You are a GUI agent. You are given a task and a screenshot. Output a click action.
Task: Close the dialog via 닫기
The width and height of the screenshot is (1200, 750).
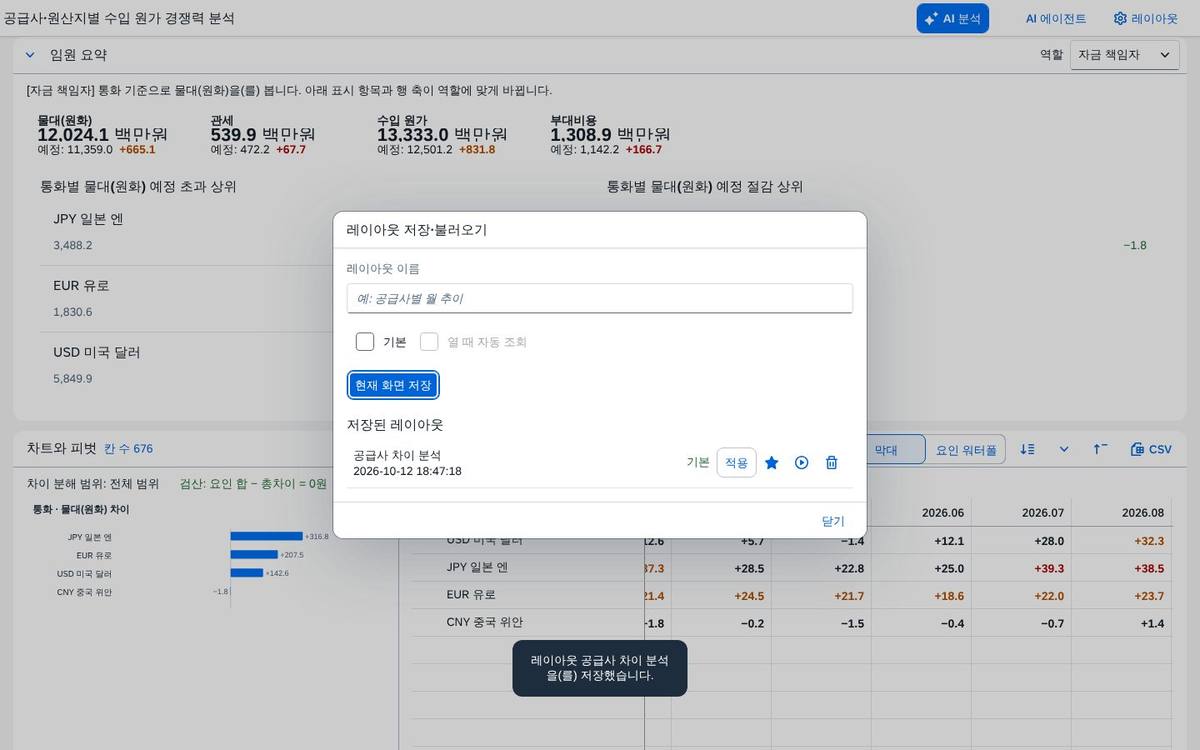click(x=833, y=521)
